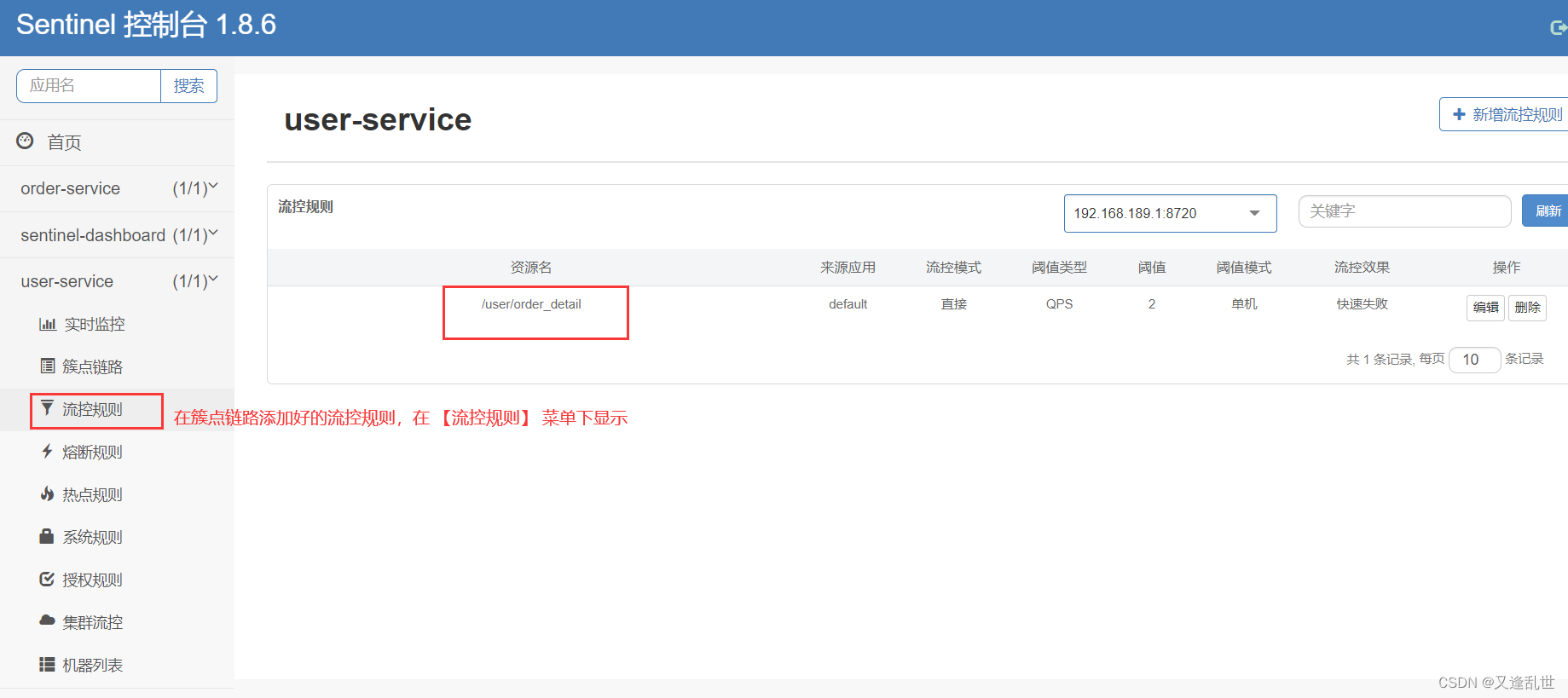Click 编辑 for /user/order_detail rule
The width and height of the screenshot is (1568, 698).
pyautogui.click(x=1485, y=308)
